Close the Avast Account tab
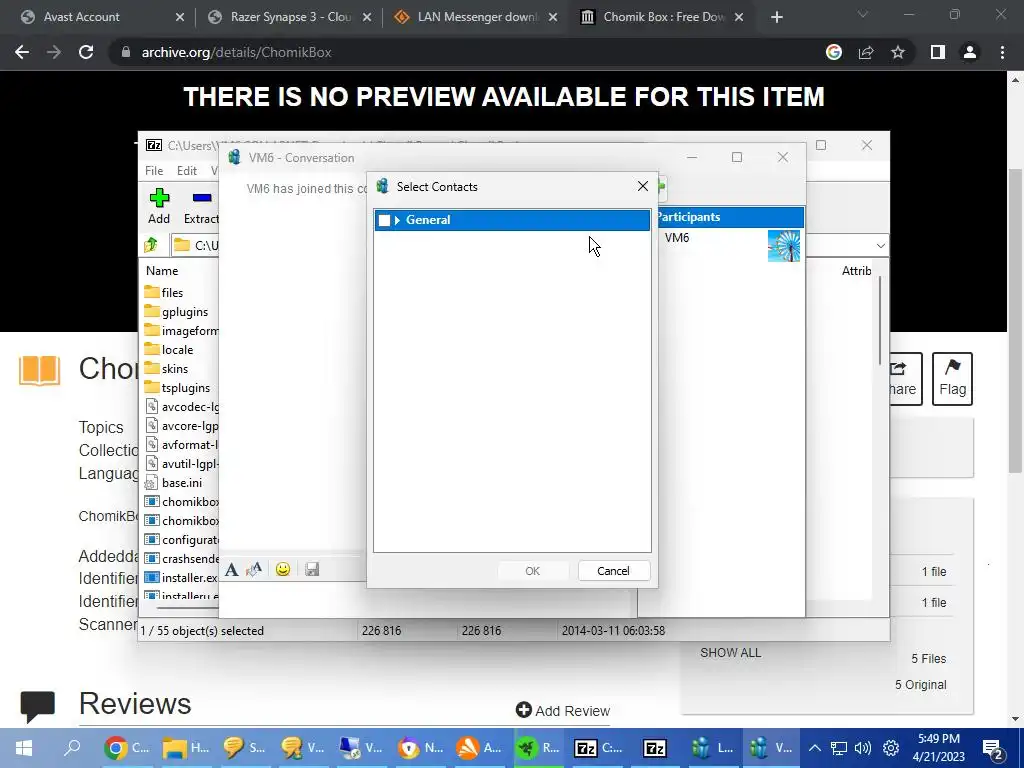 180,18
